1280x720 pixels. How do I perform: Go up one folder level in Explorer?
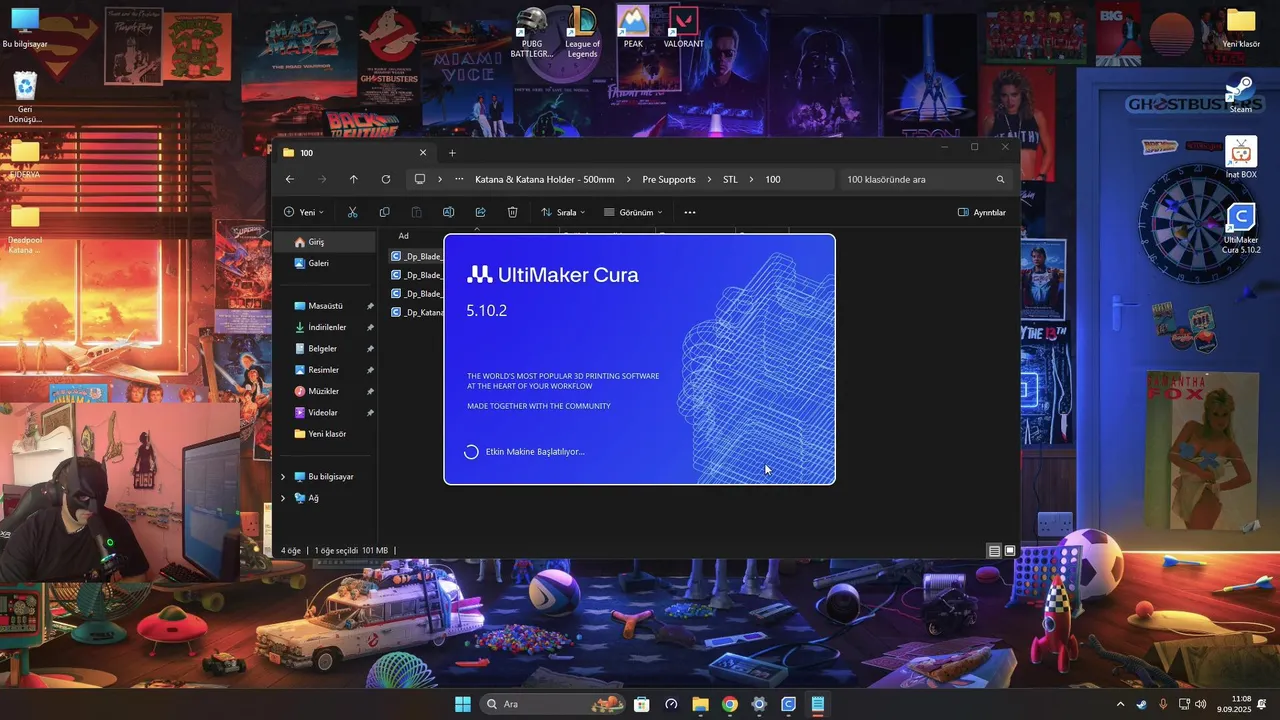click(x=353, y=179)
